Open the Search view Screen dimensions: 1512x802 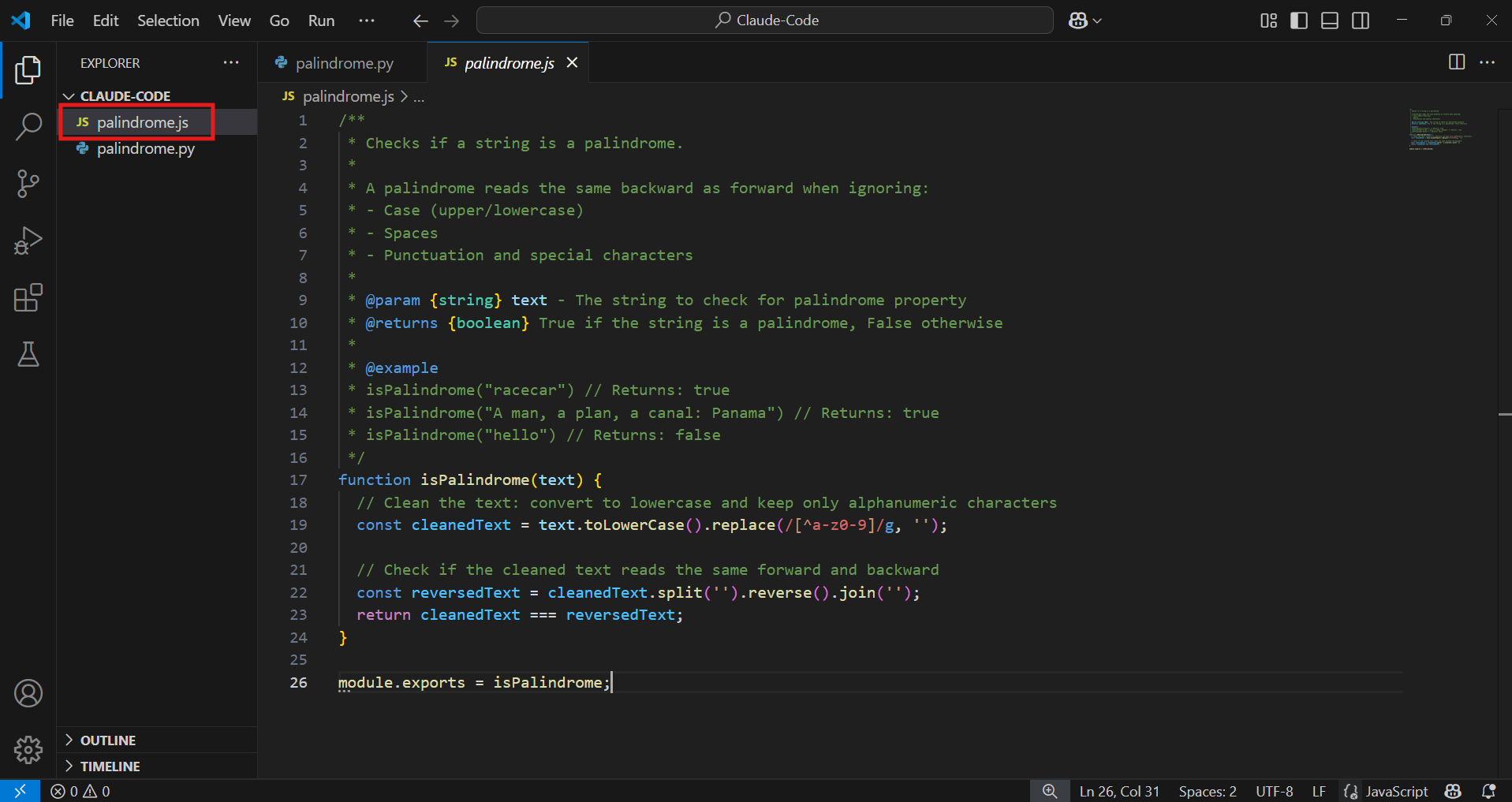(28, 126)
